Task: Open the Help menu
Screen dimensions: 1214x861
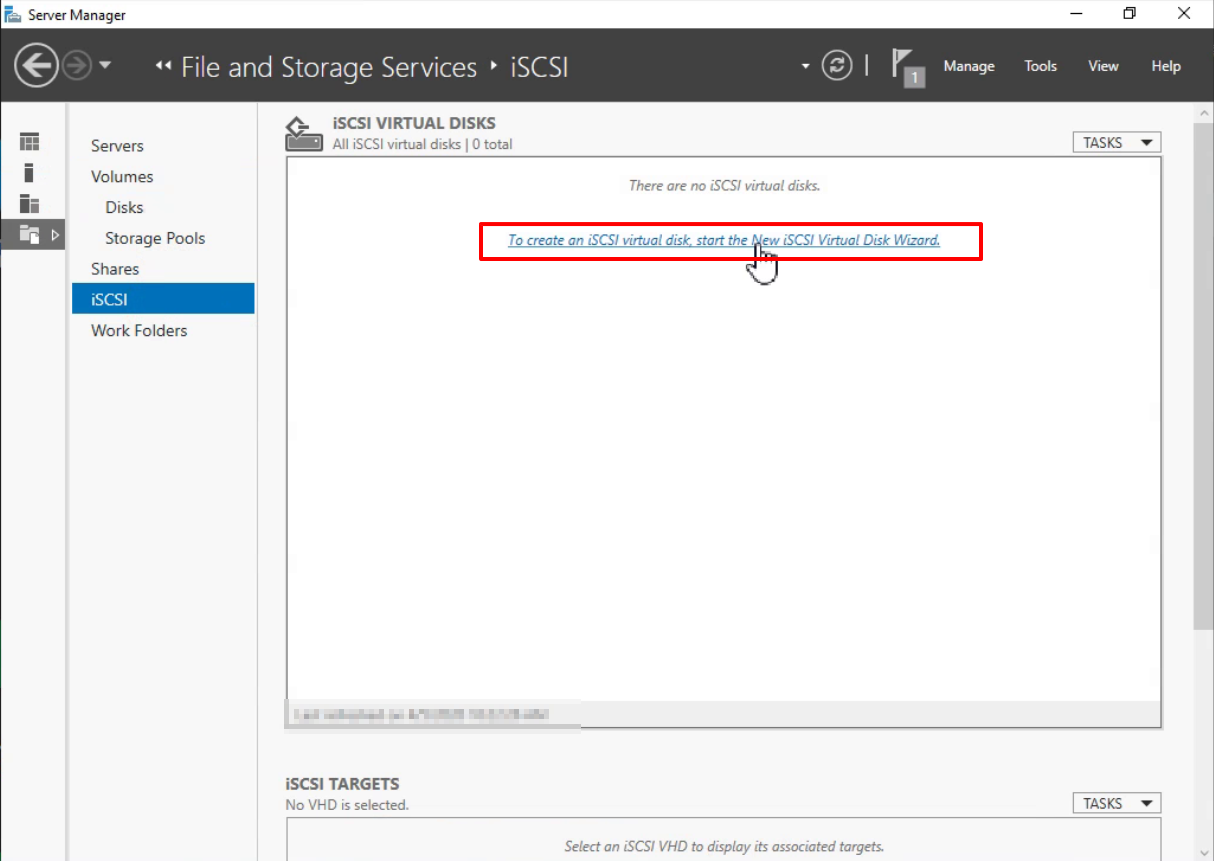Action: click(1166, 66)
